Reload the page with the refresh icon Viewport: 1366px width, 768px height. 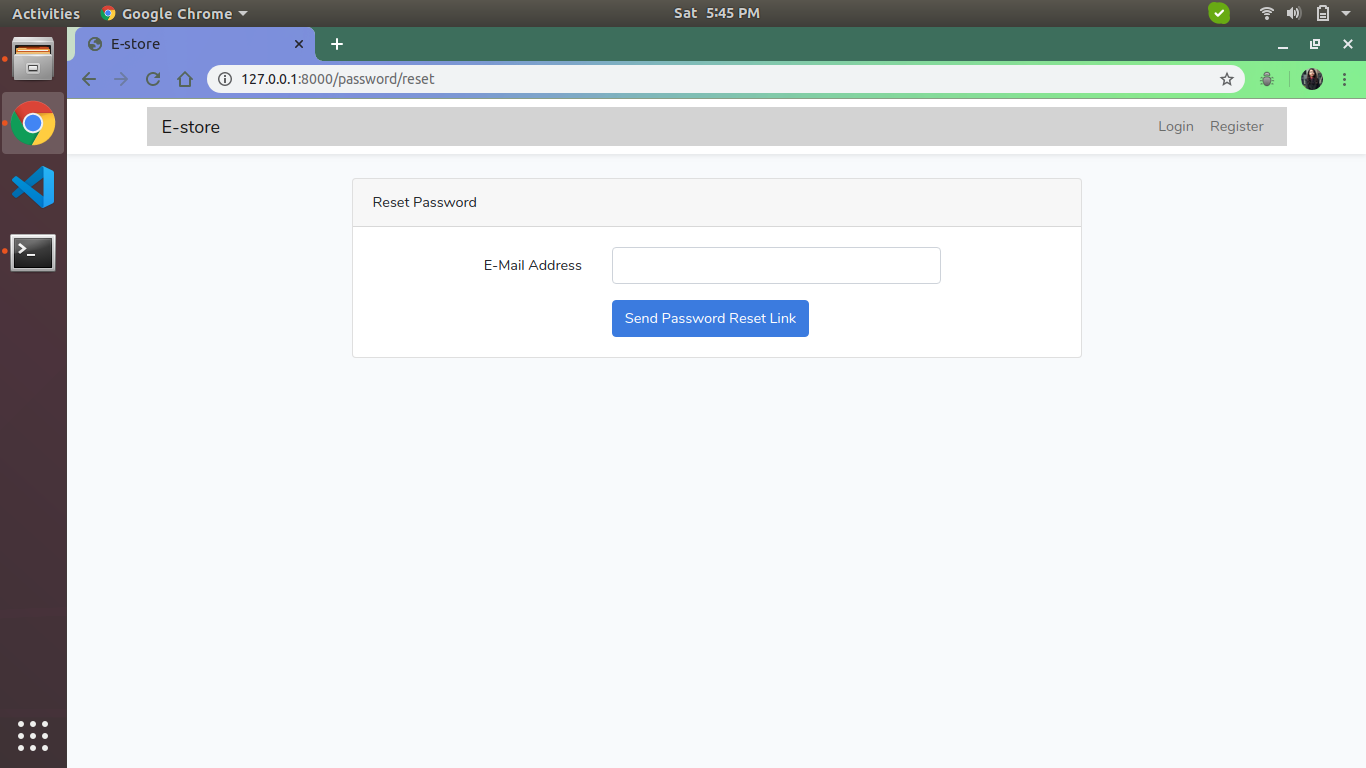[x=153, y=79]
